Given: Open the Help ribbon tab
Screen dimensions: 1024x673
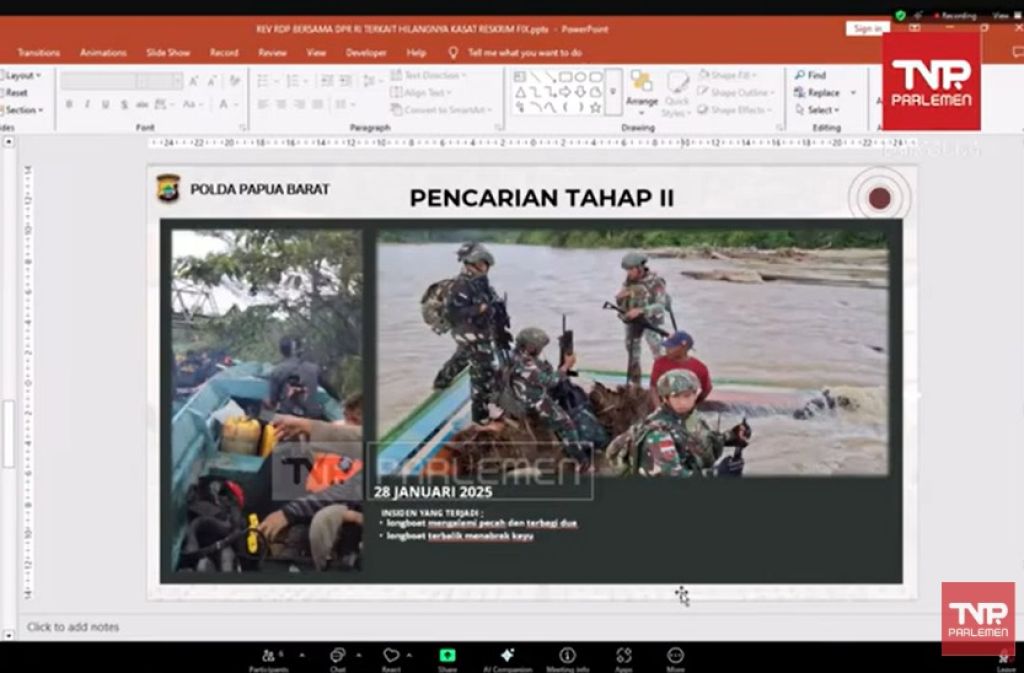Looking at the screenshot, I should pos(416,53).
